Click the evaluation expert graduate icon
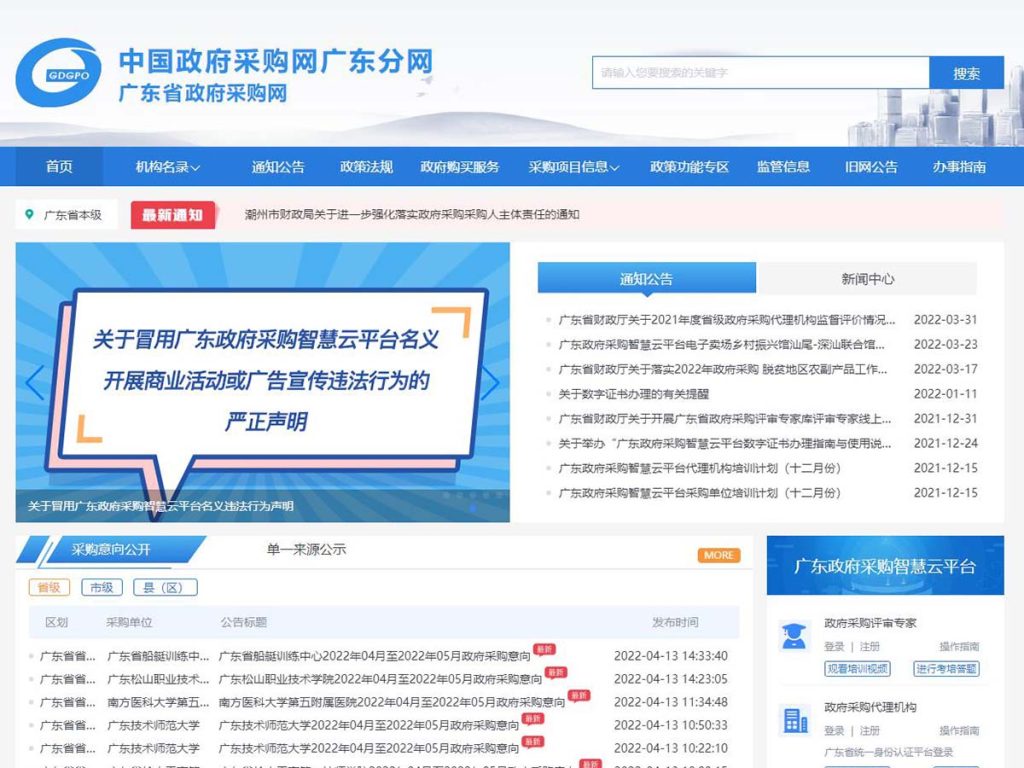The height and width of the screenshot is (768, 1024). (x=794, y=637)
